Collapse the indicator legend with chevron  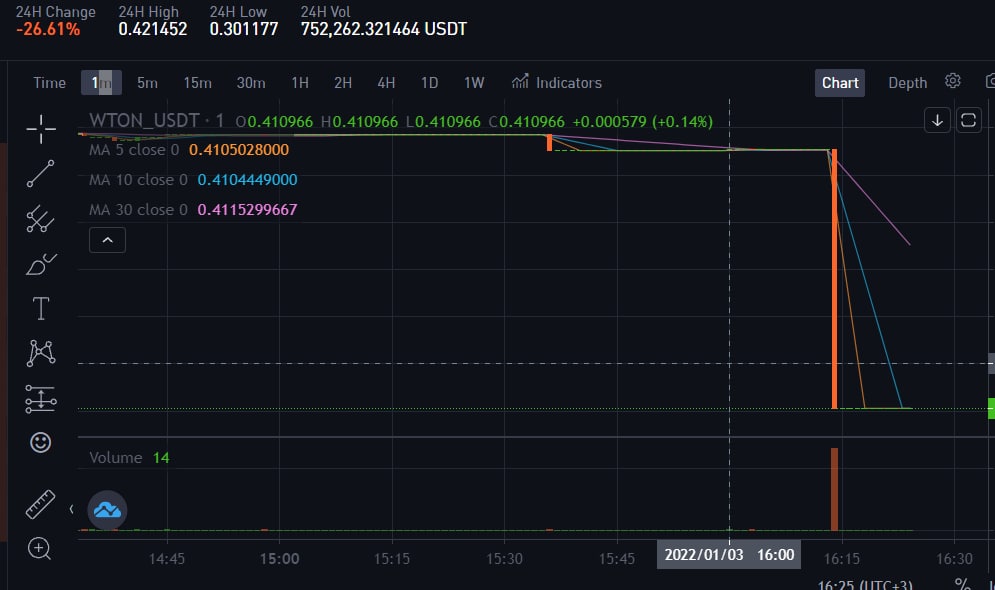coord(107,240)
